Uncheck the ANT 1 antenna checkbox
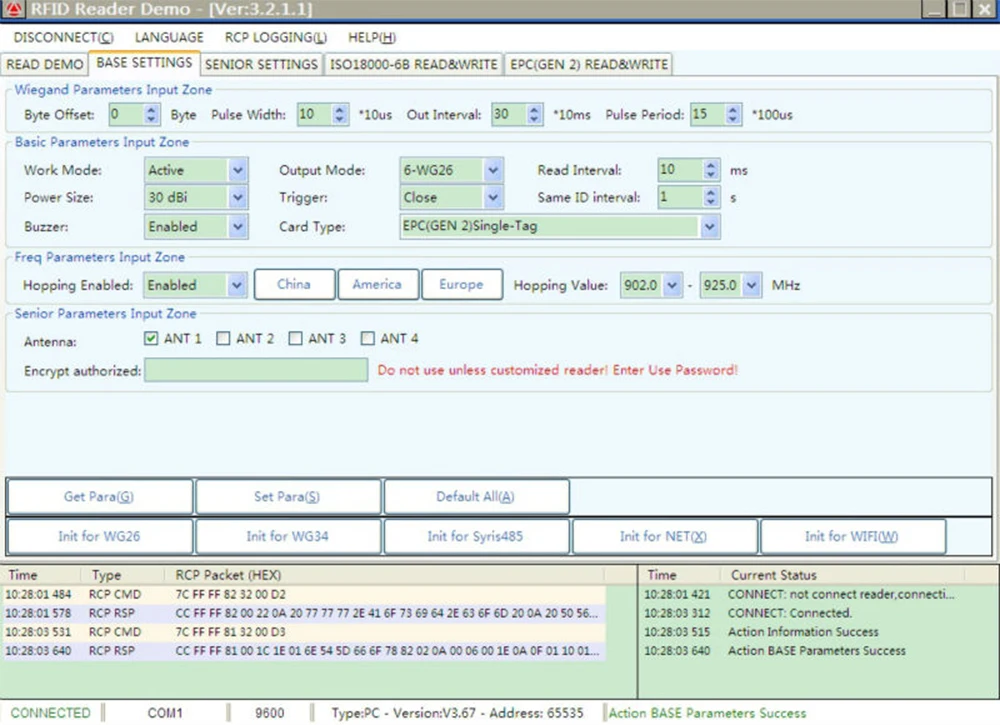1000x725 pixels. tap(151, 339)
